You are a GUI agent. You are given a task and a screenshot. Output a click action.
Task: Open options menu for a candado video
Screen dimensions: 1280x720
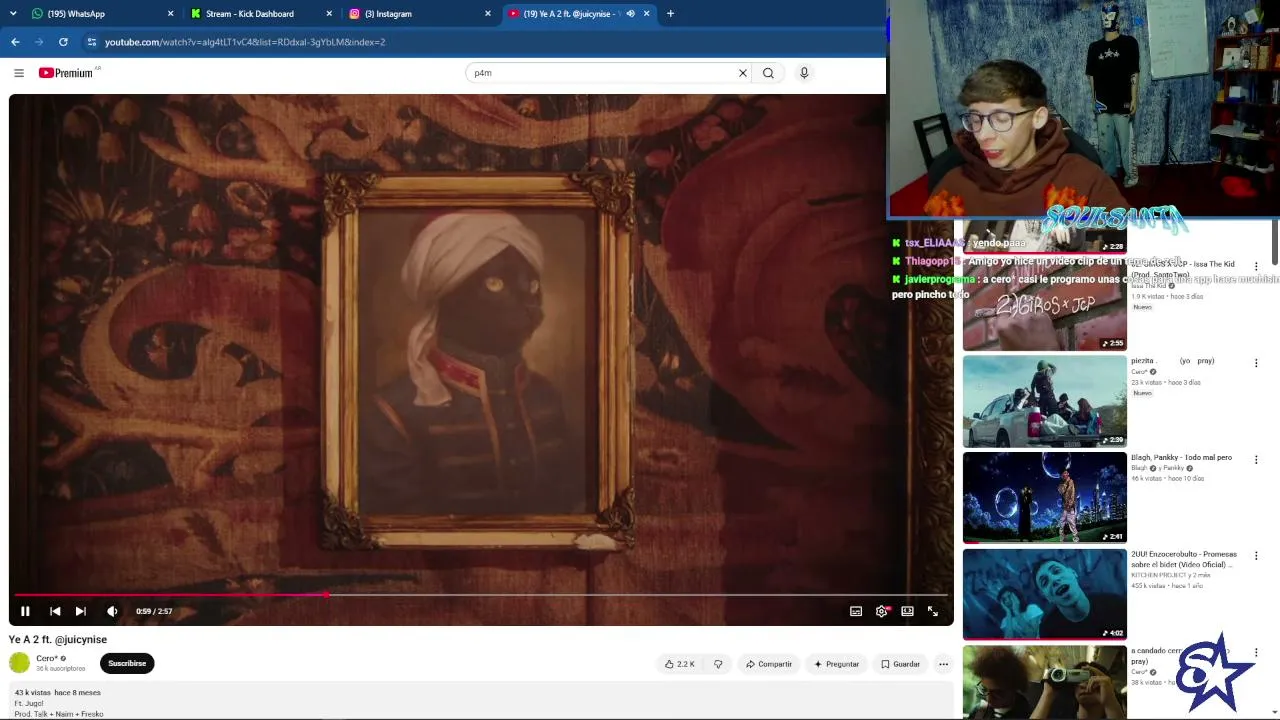click(1256, 652)
